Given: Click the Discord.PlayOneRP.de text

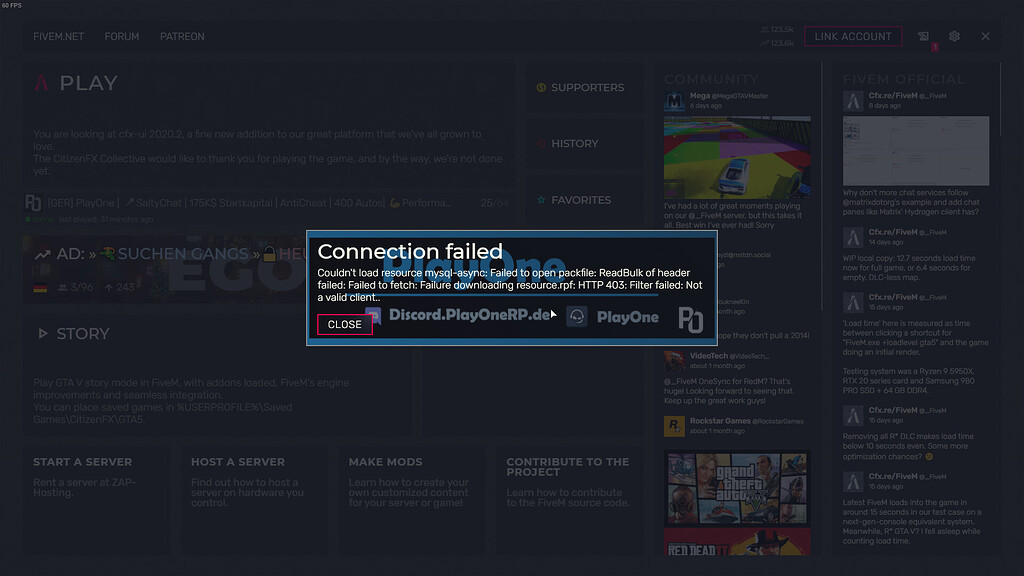Looking at the screenshot, I should (x=469, y=315).
